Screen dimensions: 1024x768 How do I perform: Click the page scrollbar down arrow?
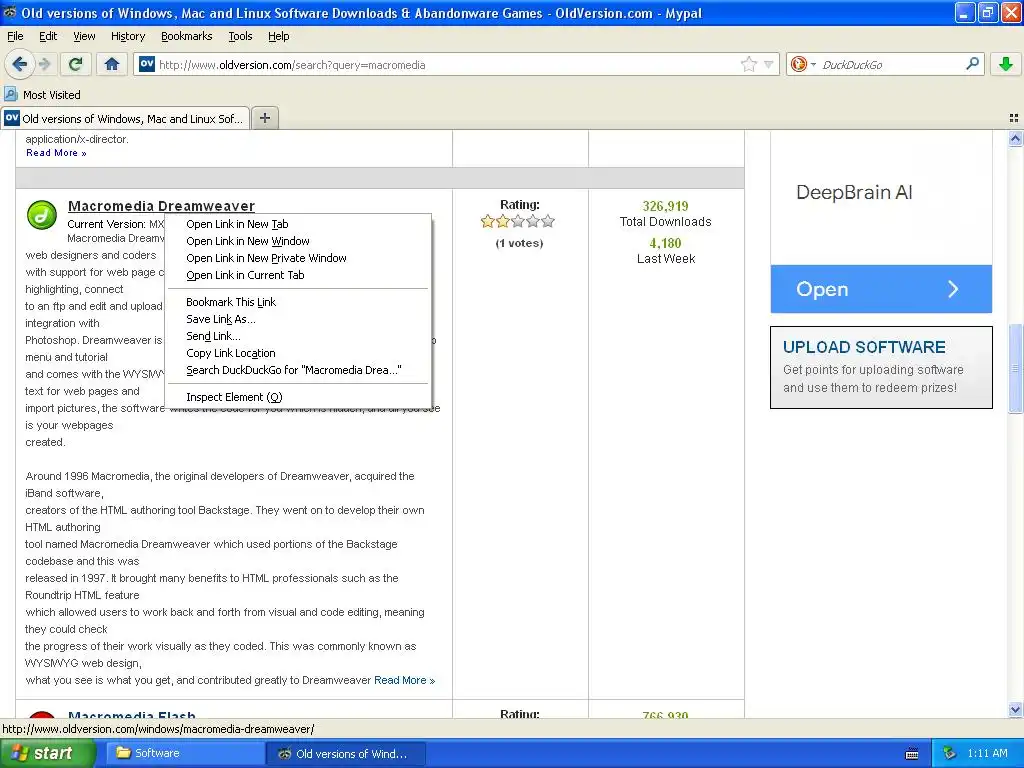(1015, 709)
